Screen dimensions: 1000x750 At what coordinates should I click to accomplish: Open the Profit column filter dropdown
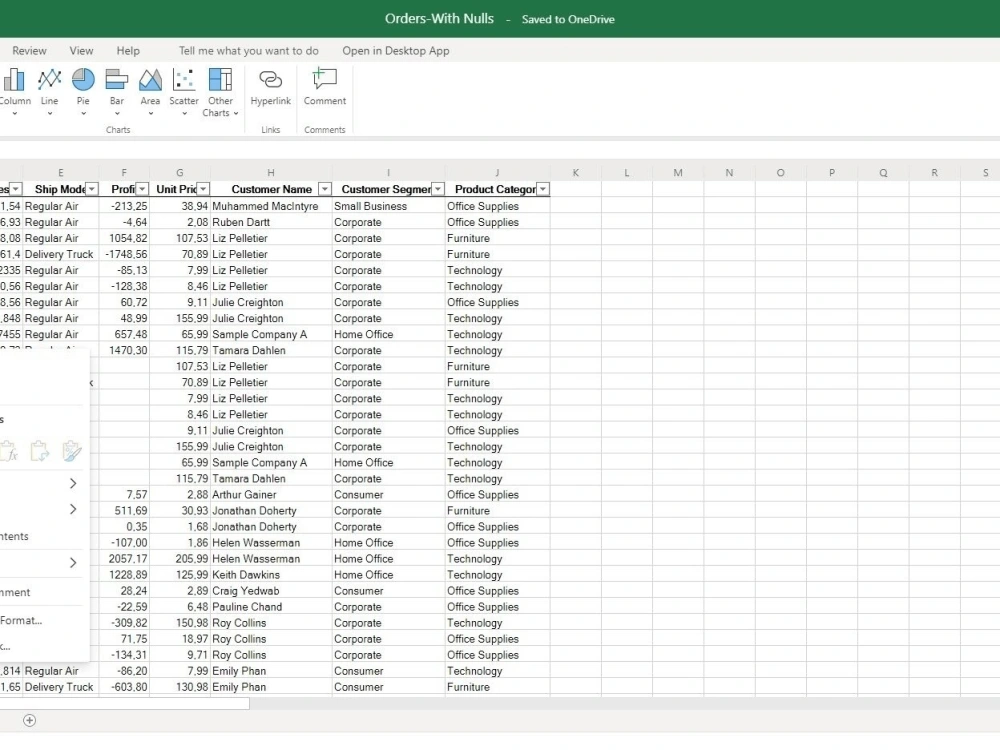click(x=142, y=189)
